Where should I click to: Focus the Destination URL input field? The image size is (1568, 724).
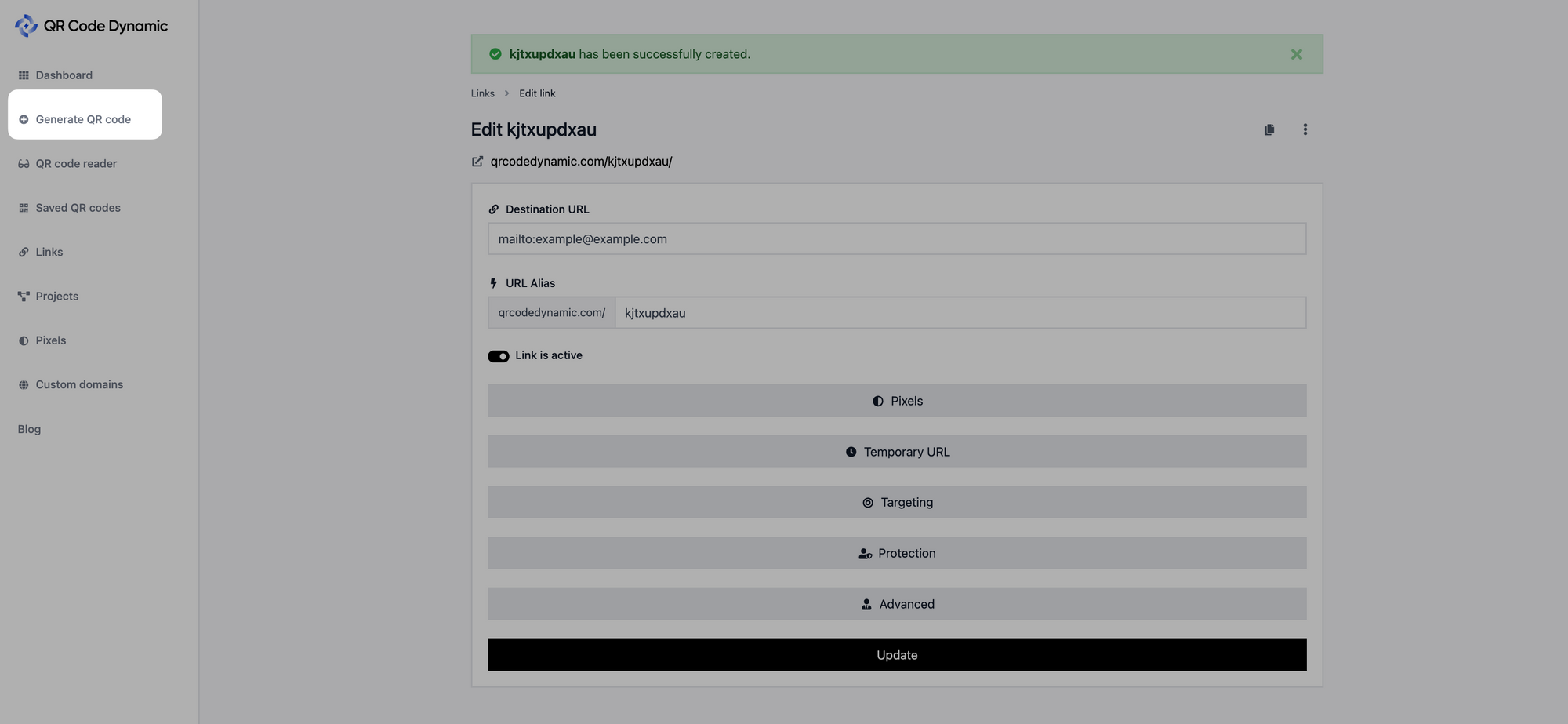point(897,238)
